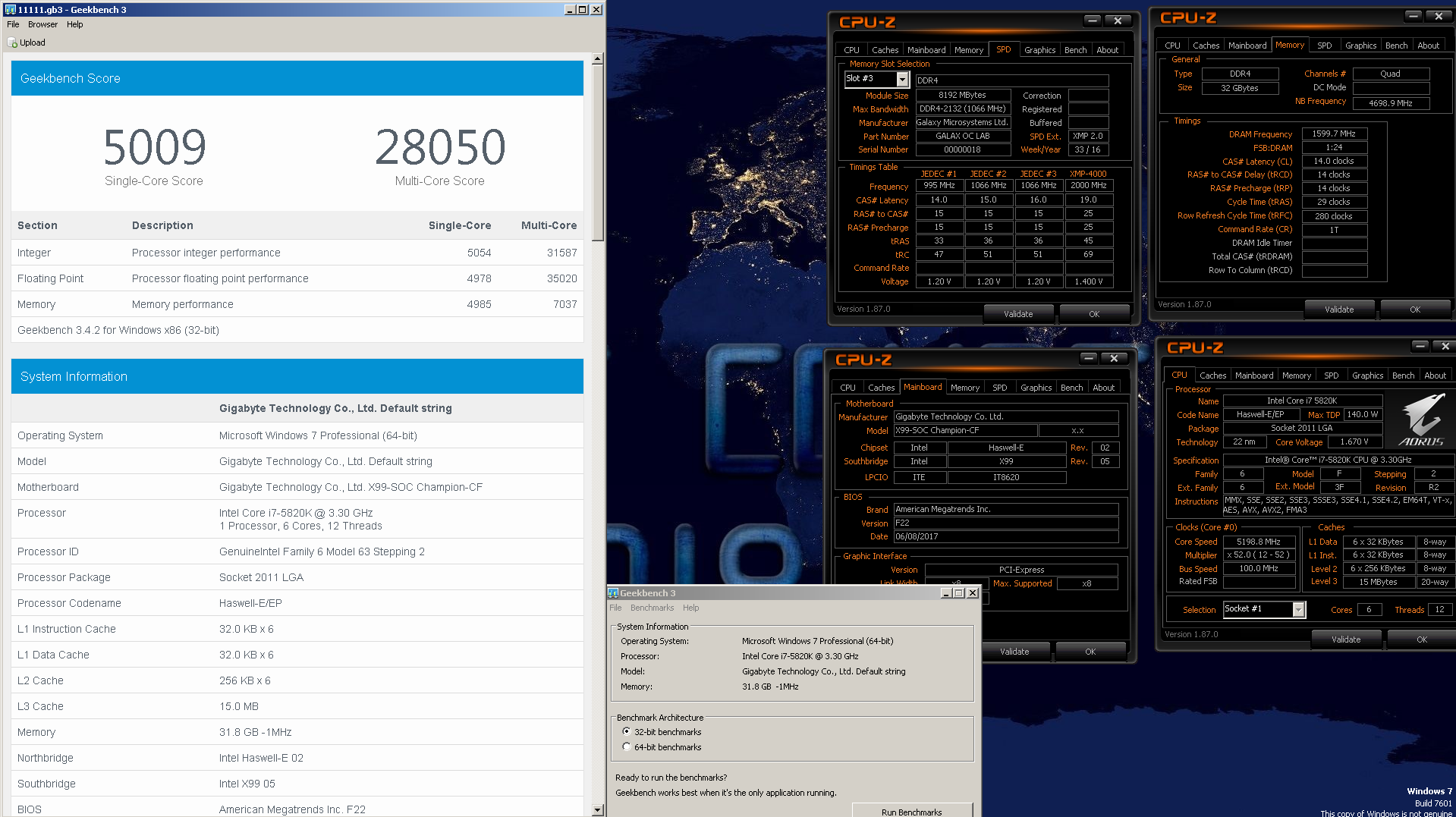Open Help menu in 11111.gb3 window
Image resolution: width=1456 pixels, height=817 pixels.
[x=74, y=24]
